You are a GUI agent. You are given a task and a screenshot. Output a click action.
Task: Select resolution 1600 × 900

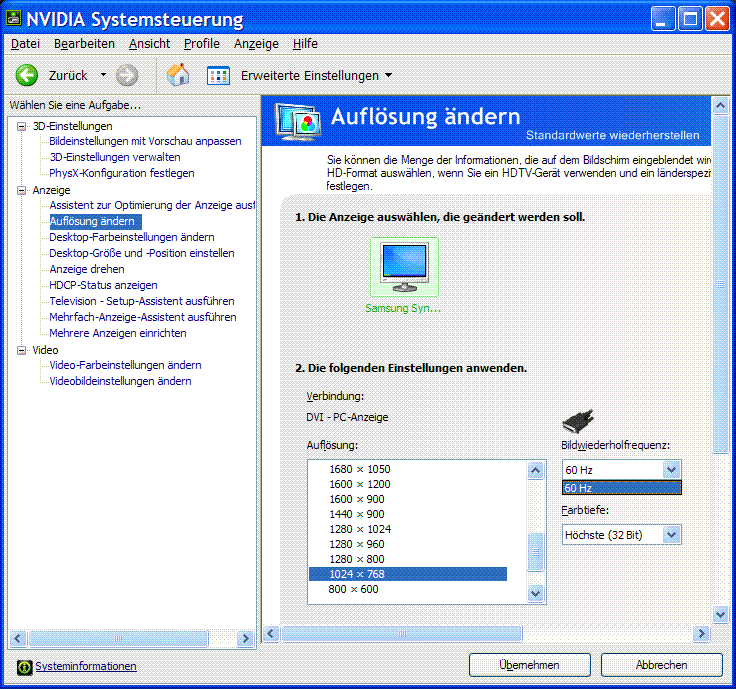click(x=357, y=499)
